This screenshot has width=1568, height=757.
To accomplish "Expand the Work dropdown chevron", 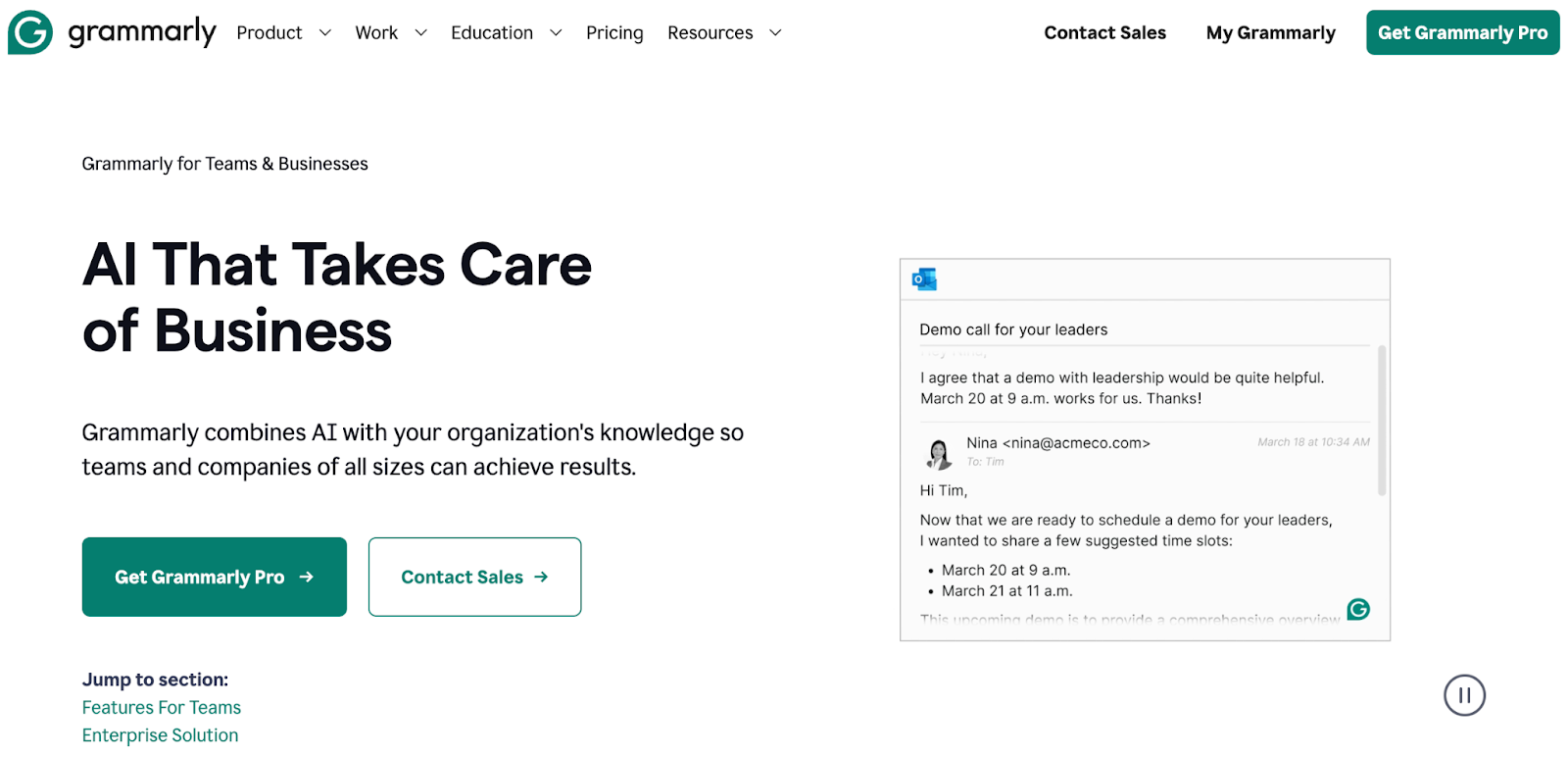I will (421, 32).
